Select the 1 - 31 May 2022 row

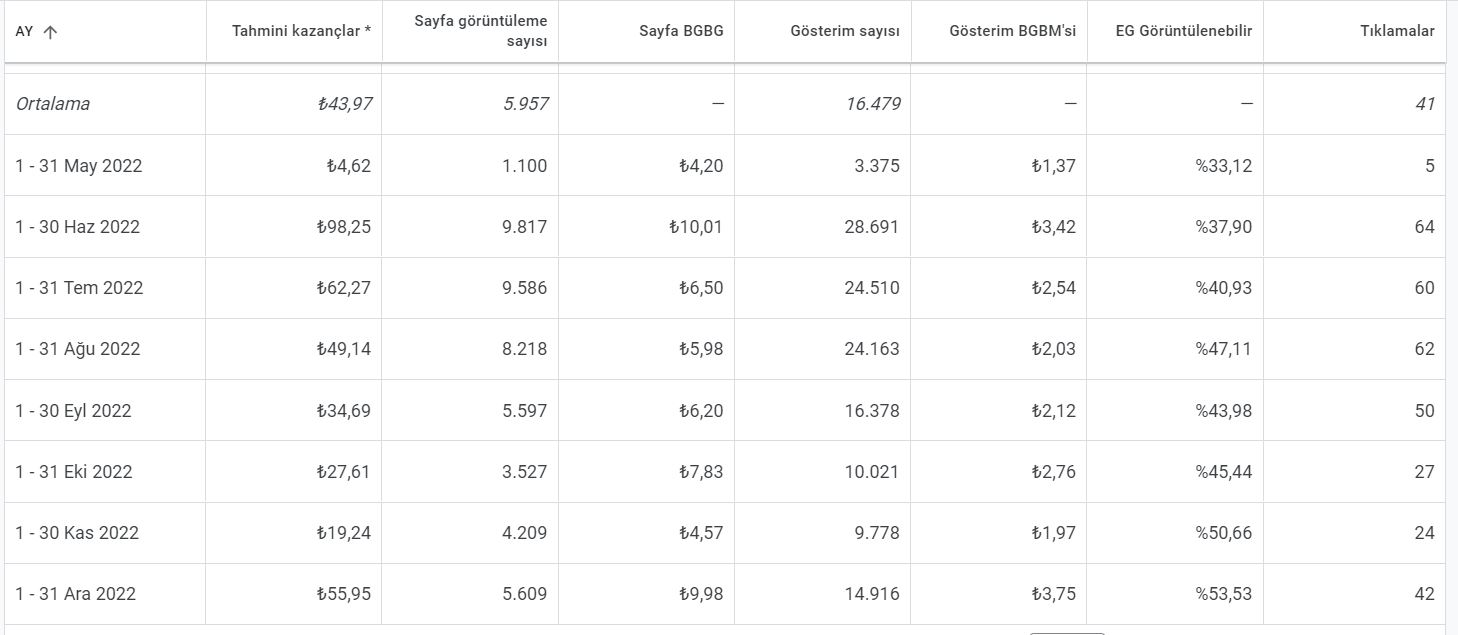(725, 165)
